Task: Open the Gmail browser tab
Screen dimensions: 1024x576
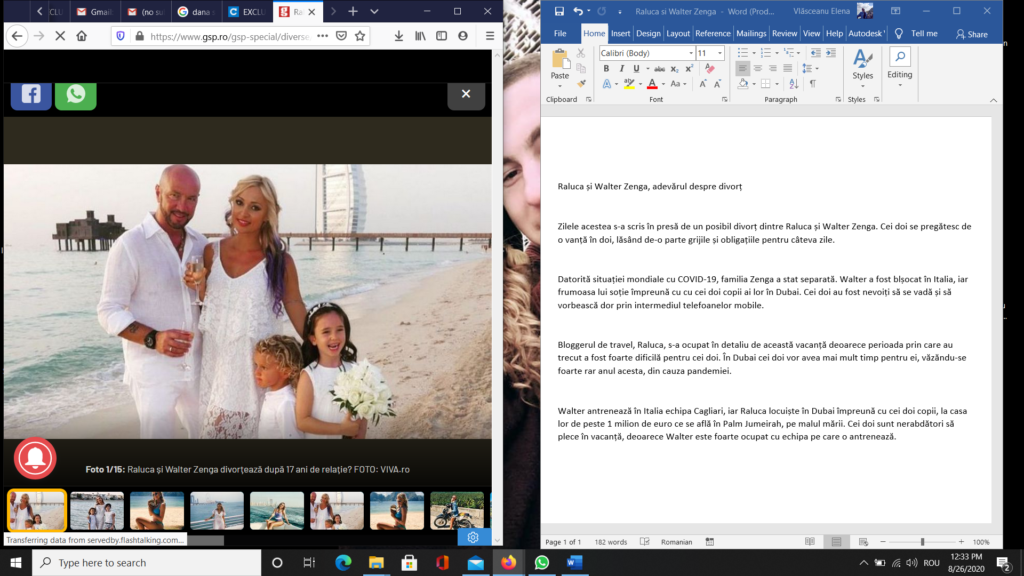Action: pos(97,12)
